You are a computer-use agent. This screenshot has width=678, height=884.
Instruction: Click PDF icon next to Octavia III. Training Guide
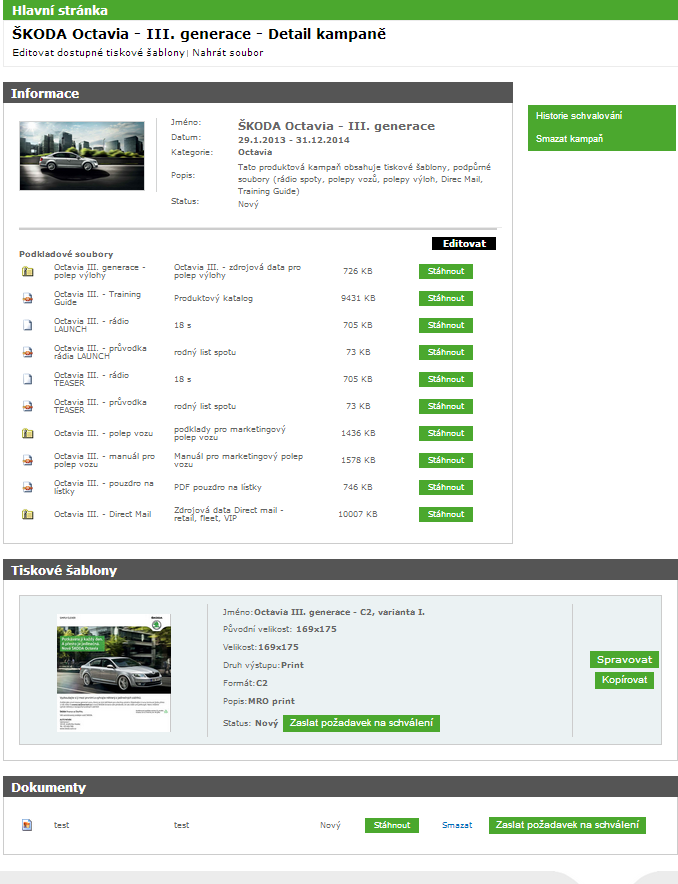pyautogui.click(x=27, y=298)
